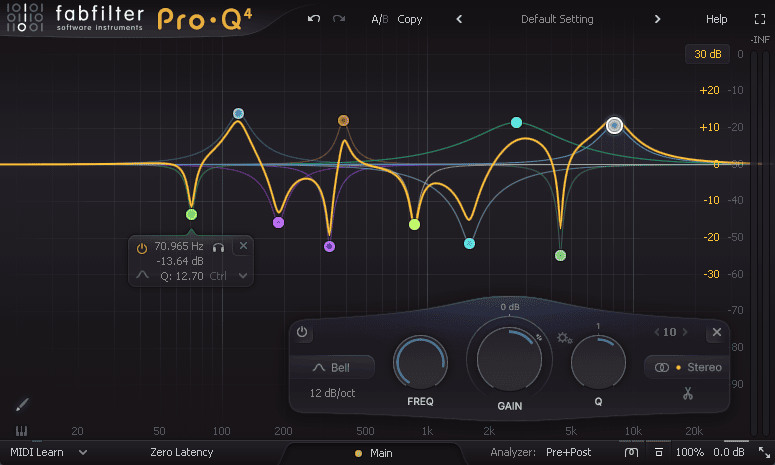Toggle band power in the 70.965 Hz popup
The height and width of the screenshot is (465, 775).
[142, 248]
